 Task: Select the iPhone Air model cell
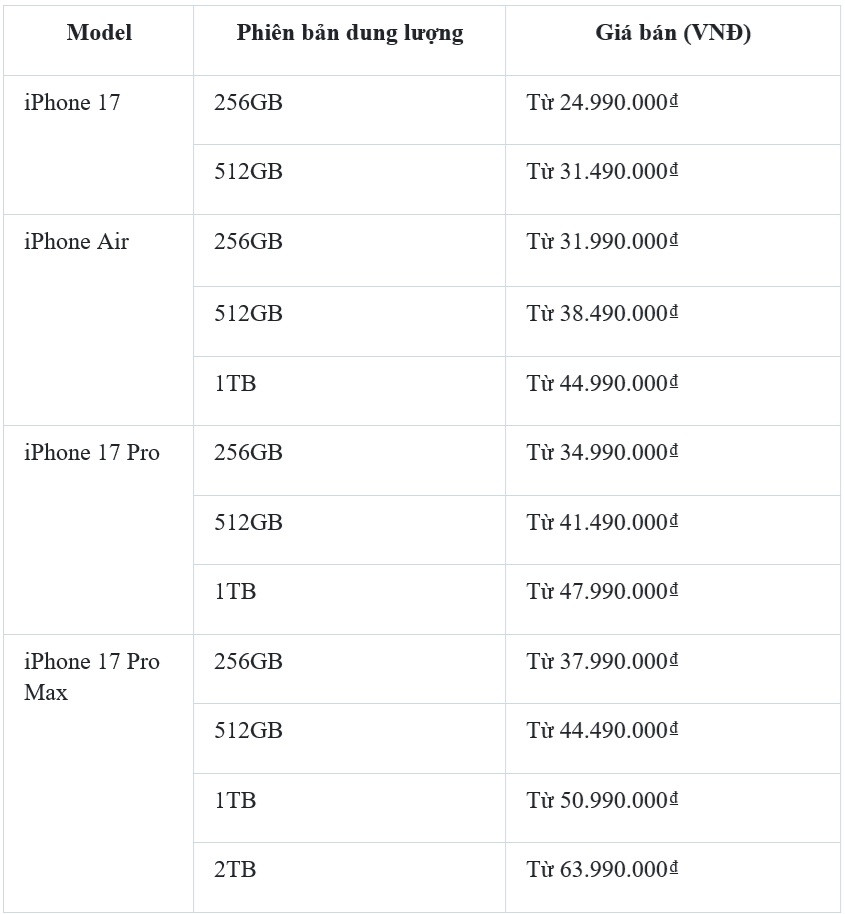click(77, 242)
